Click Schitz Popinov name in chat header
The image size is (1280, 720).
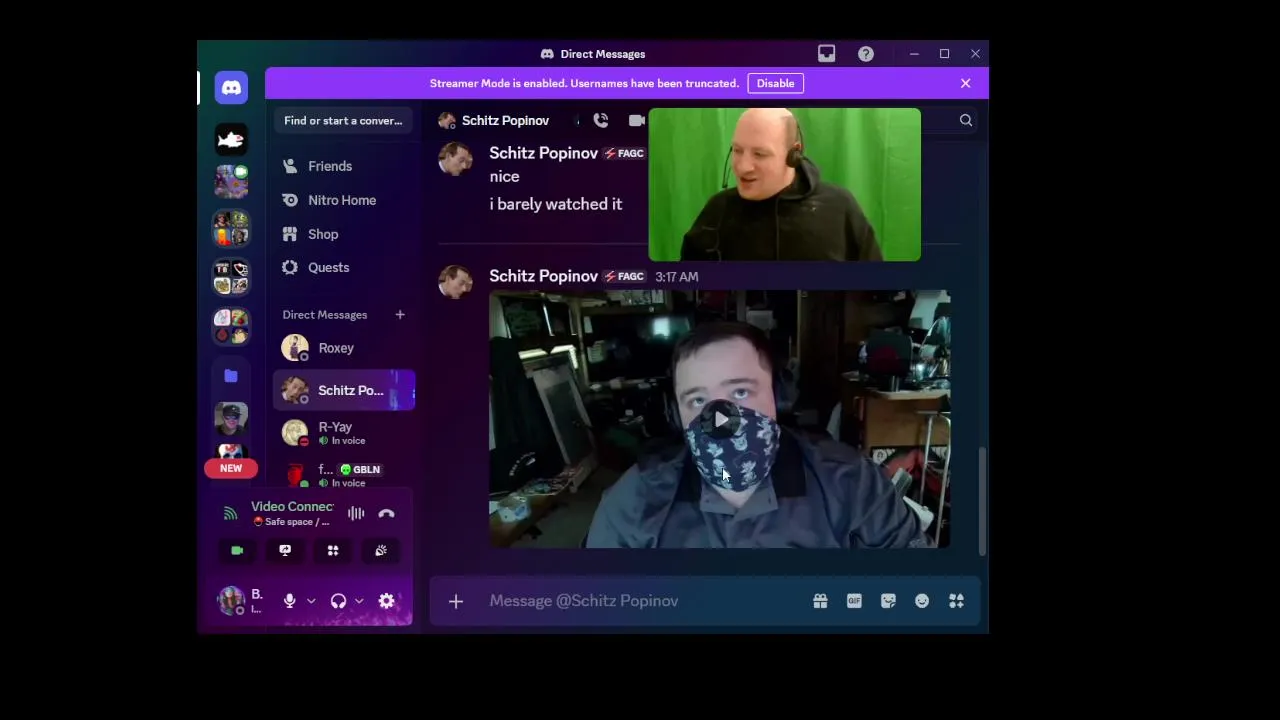click(505, 120)
